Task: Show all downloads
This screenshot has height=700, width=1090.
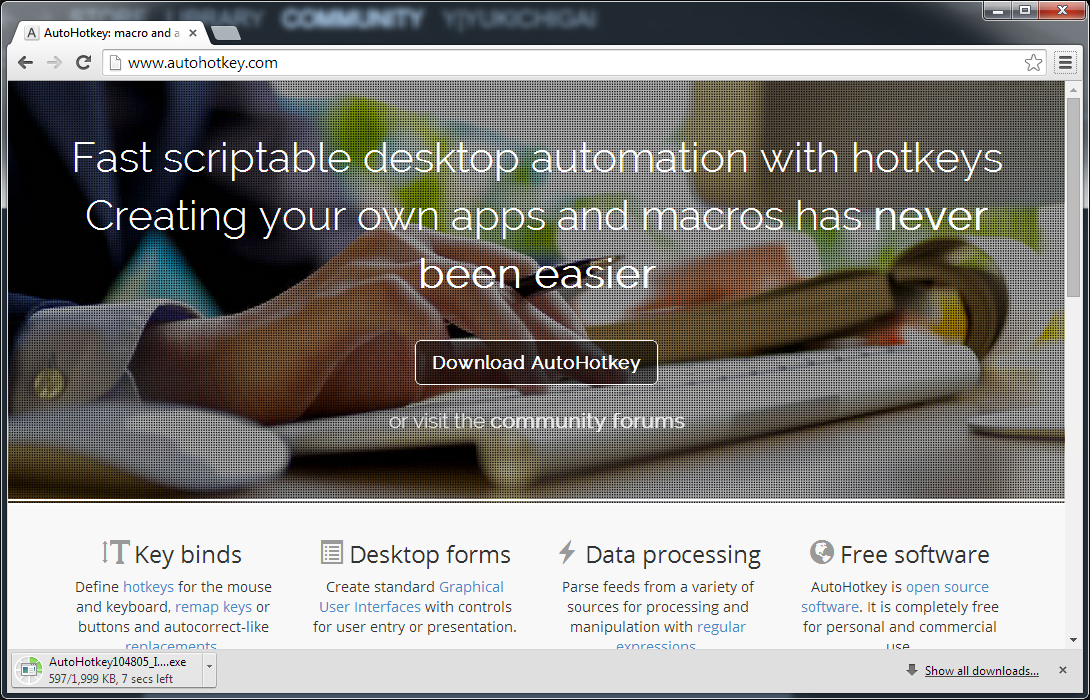Action: coord(982,671)
